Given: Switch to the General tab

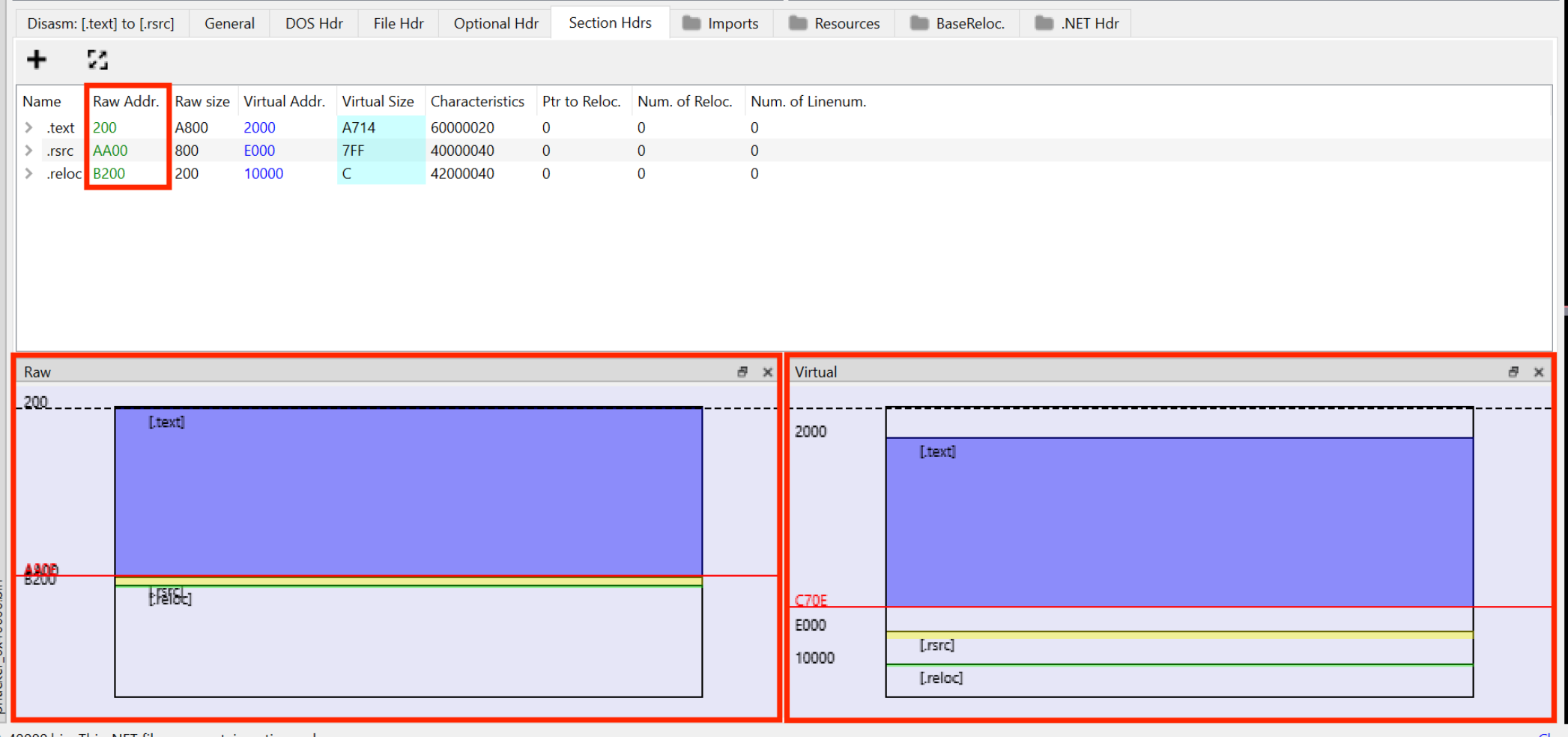Looking at the screenshot, I should [229, 23].
